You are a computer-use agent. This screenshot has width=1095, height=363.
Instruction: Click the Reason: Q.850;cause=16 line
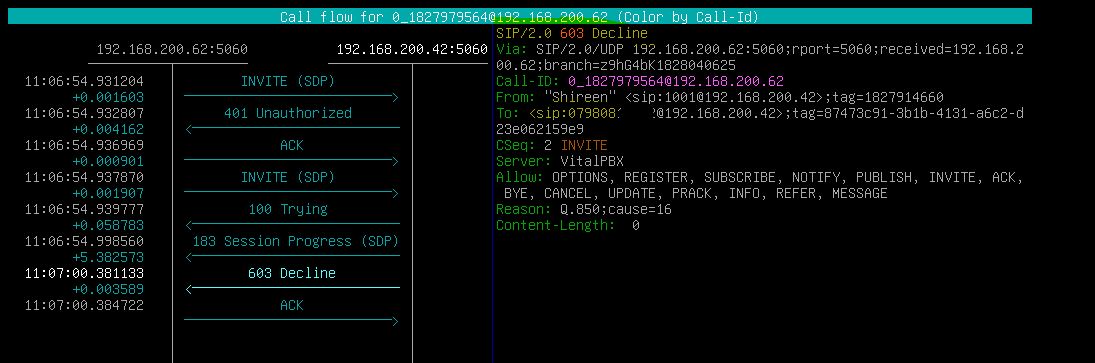click(x=584, y=209)
